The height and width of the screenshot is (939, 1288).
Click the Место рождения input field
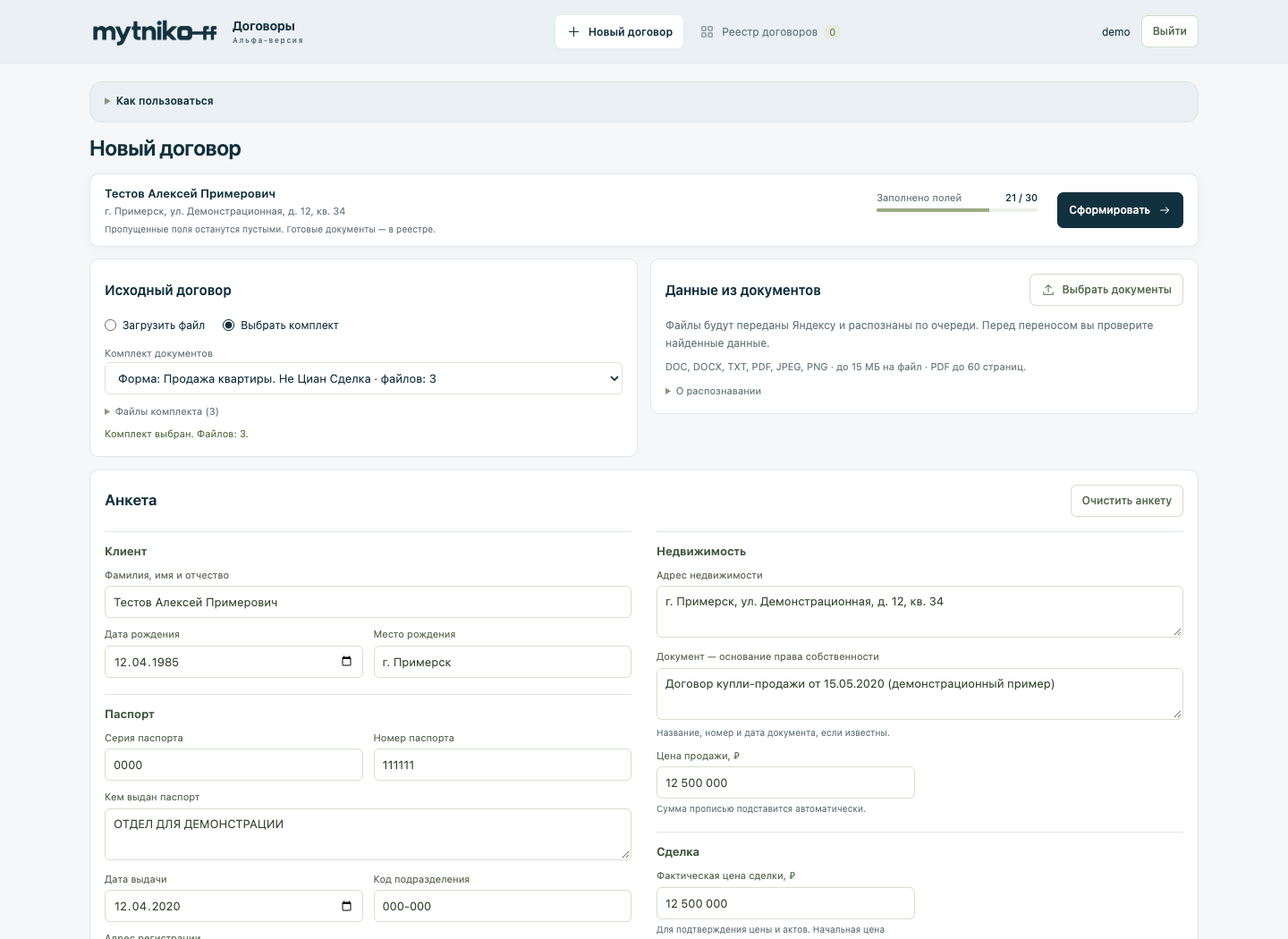503,662
